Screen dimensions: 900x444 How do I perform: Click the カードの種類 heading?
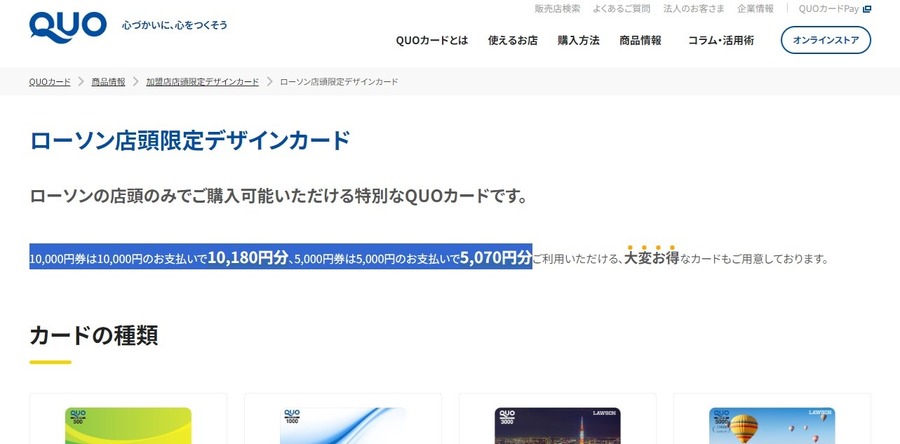94,336
